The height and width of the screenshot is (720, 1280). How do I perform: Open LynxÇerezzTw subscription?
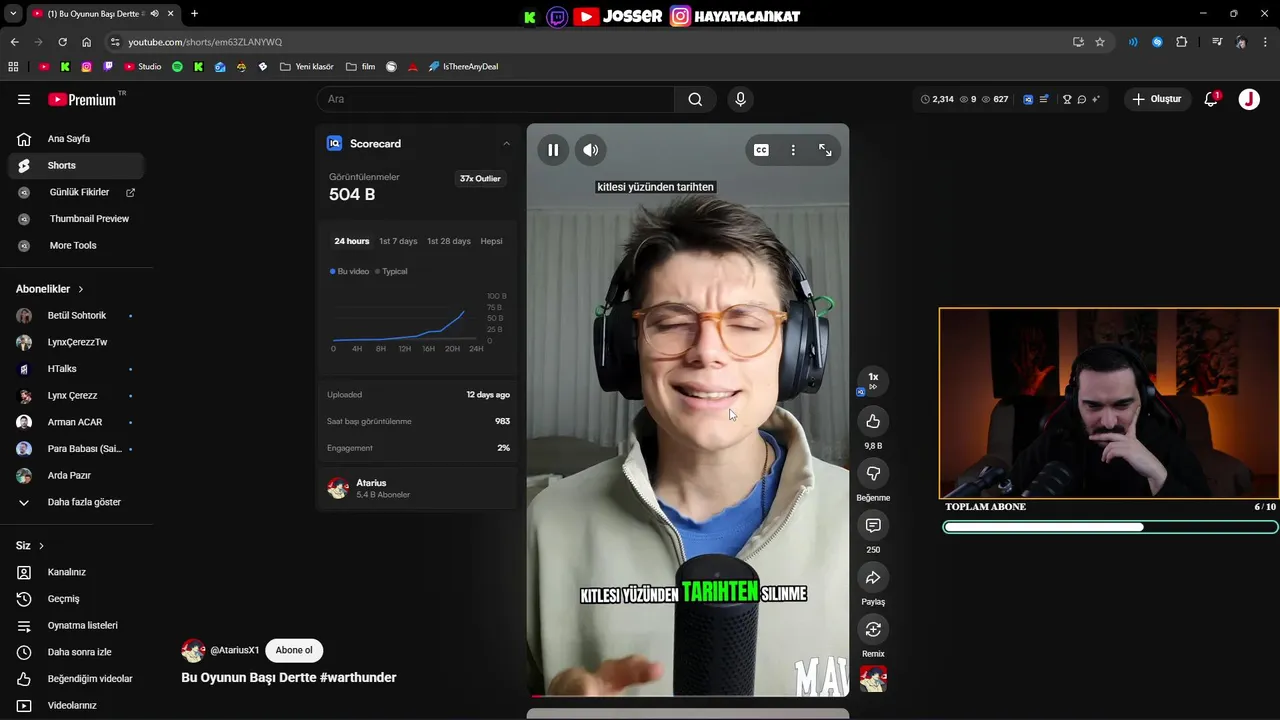(76, 342)
